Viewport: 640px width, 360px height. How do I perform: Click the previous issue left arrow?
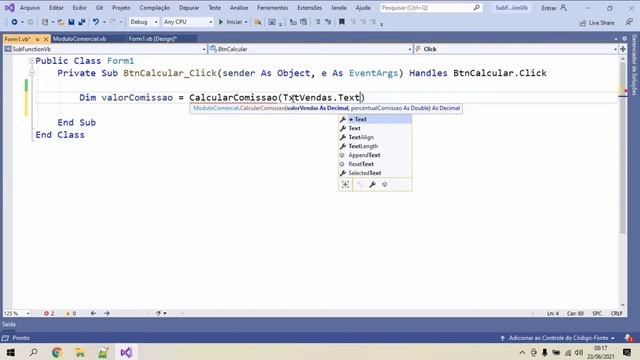[93, 313]
